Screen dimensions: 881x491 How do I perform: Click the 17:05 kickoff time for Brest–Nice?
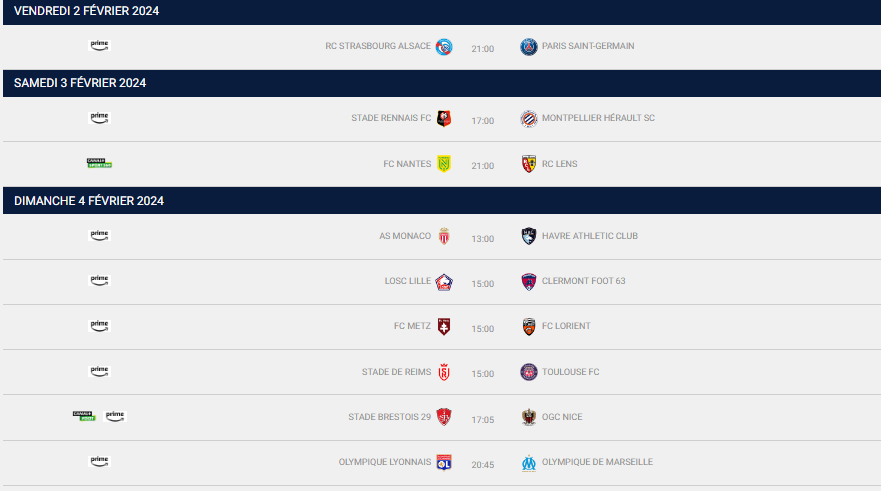[483, 418]
